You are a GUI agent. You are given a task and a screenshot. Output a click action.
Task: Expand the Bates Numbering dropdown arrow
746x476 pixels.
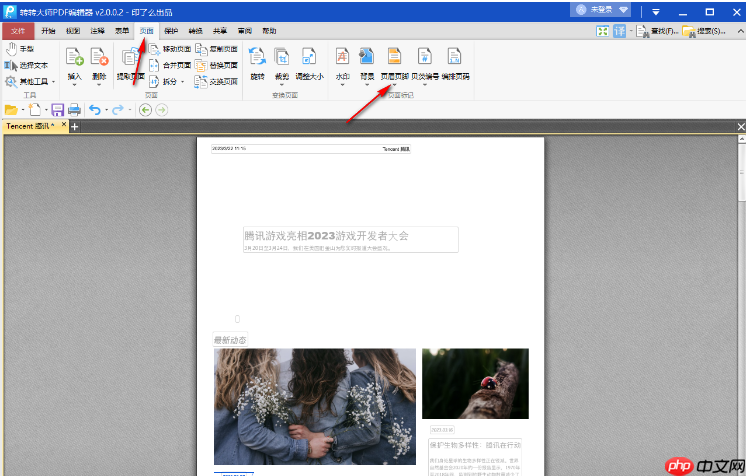[425, 85]
